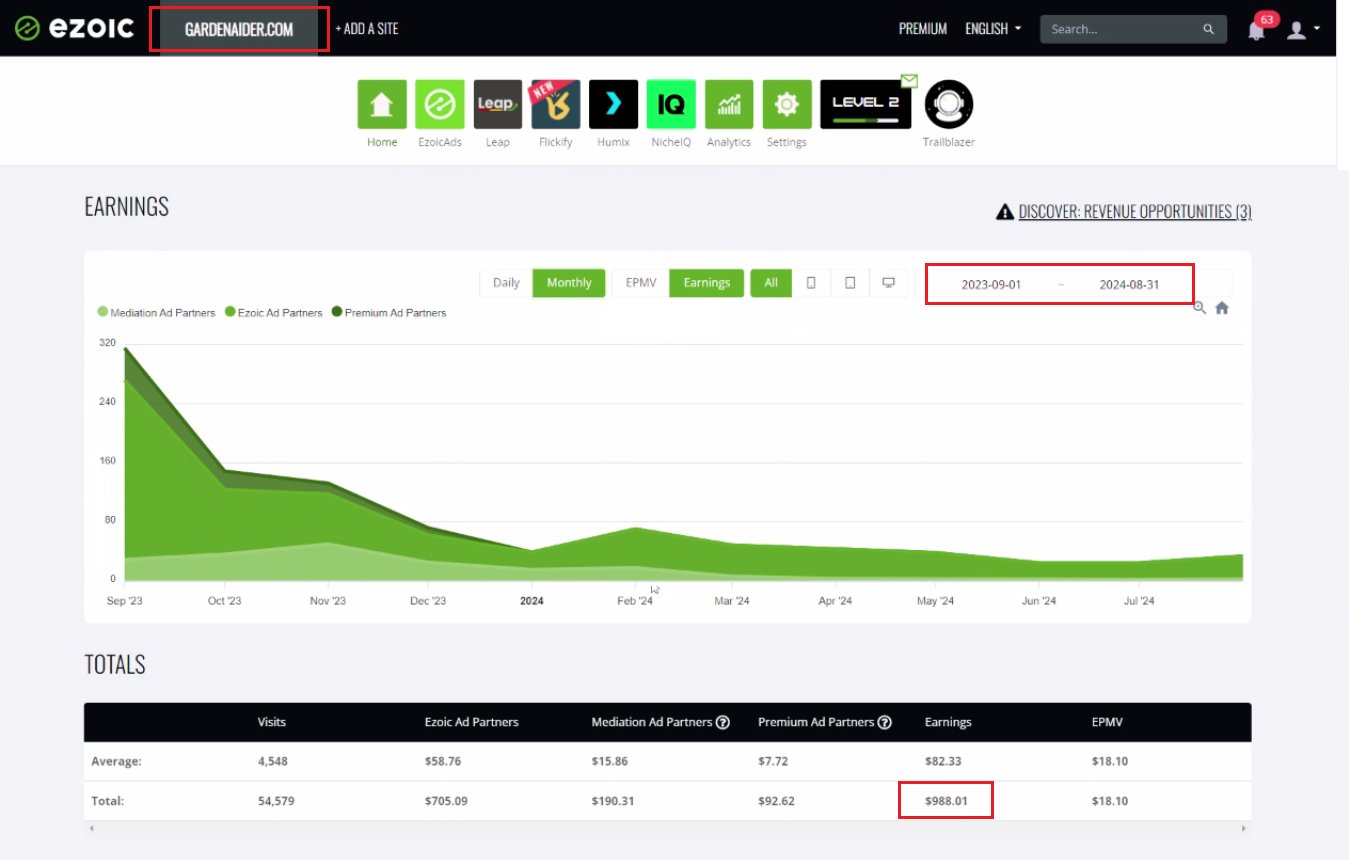The width and height of the screenshot is (1349, 860).
Task: Click Mediation Ad Partners help question mark
Action: [723, 722]
